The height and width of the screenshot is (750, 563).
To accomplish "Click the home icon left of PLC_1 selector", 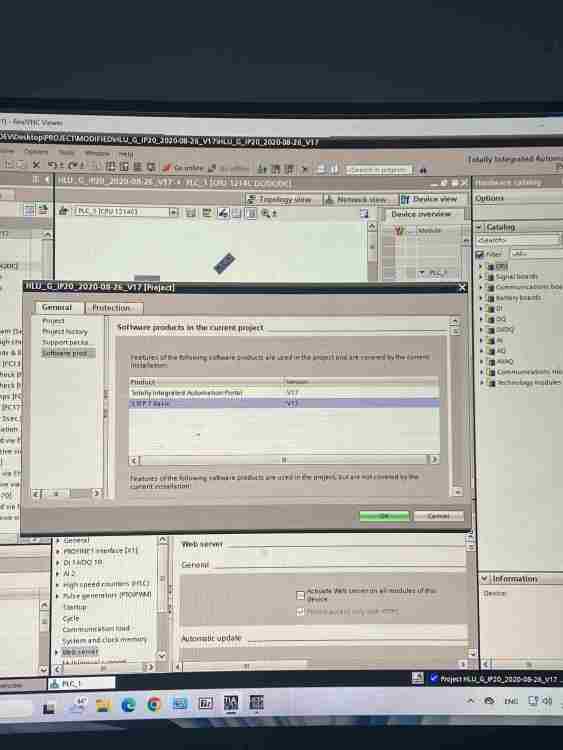I will pyautogui.click(x=63, y=211).
